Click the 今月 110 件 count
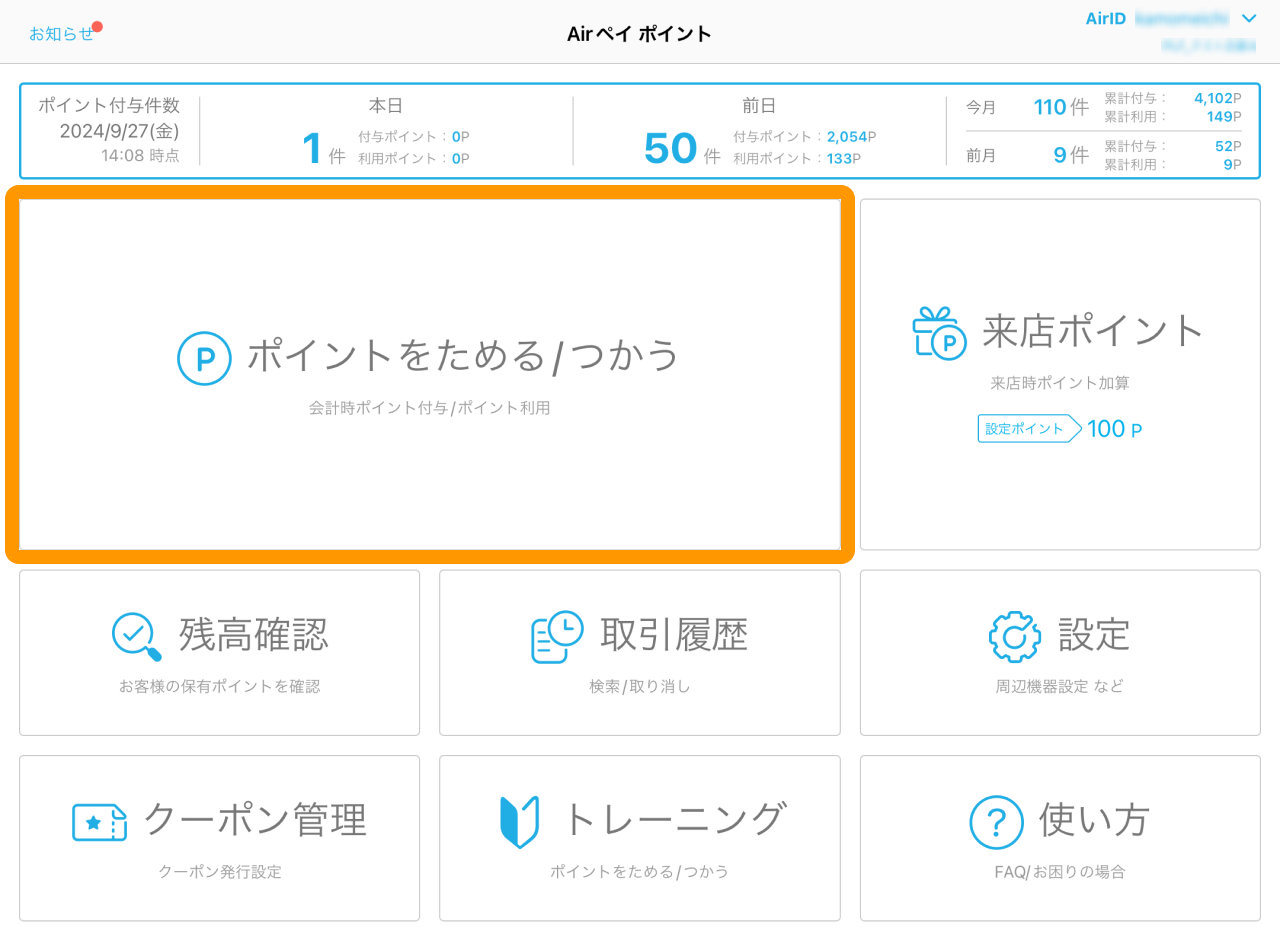1280x941 pixels. click(1061, 107)
